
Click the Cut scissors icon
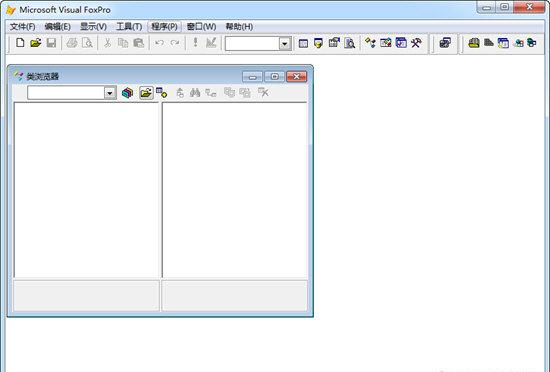(x=107, y=43)
